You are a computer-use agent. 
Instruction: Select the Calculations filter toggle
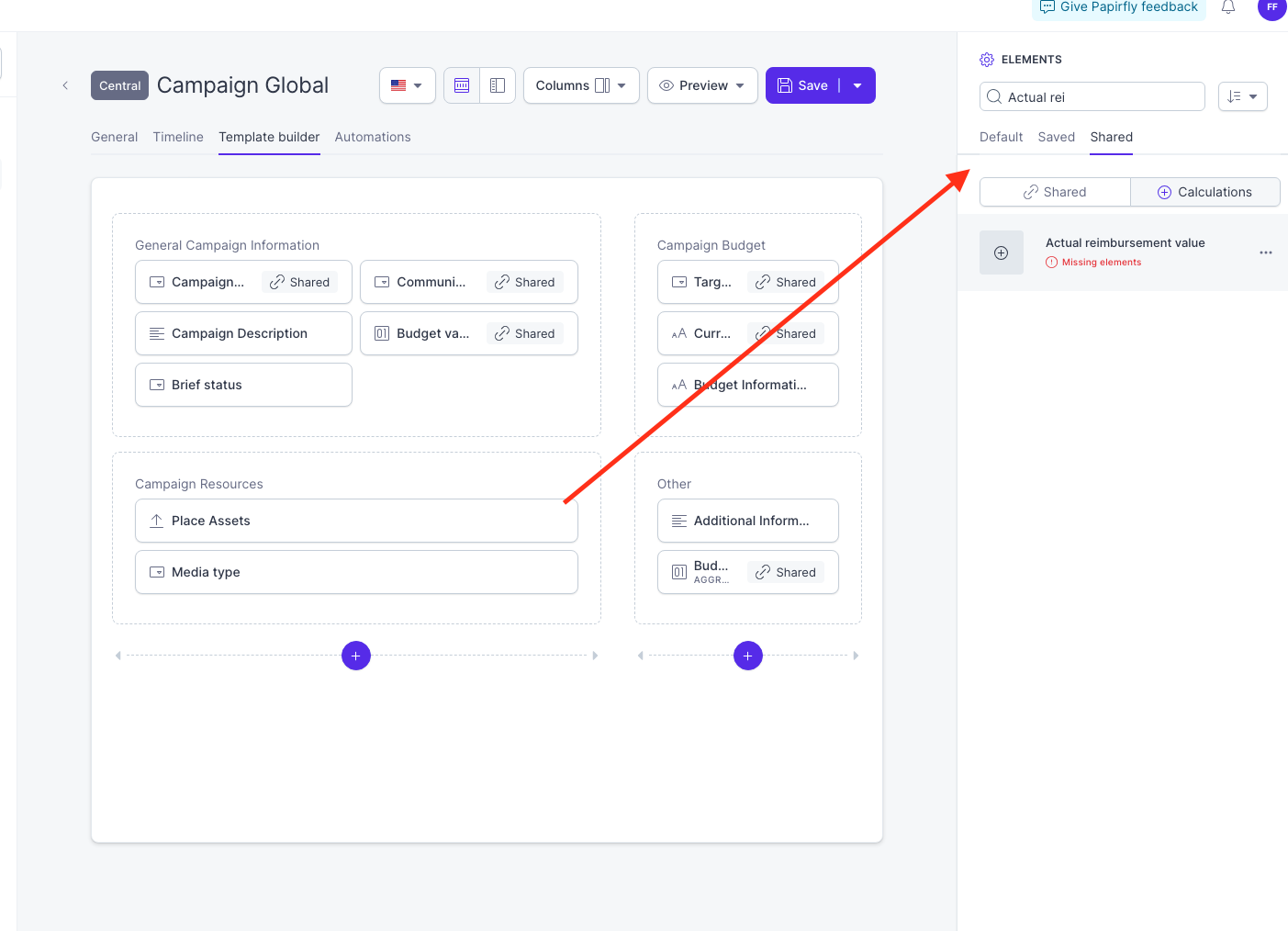[x=1204, y=192]
